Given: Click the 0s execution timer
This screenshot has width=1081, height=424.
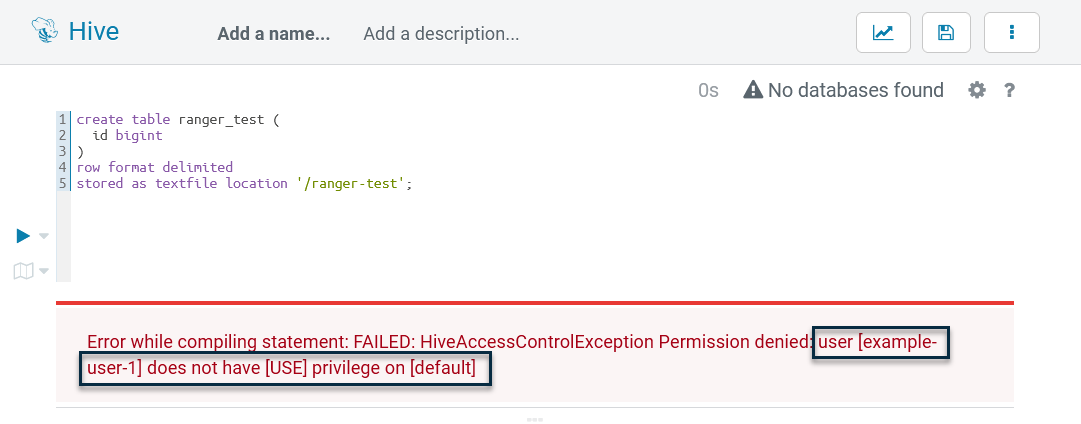Looking at the screenshot, I should click(x=708, y=91).
